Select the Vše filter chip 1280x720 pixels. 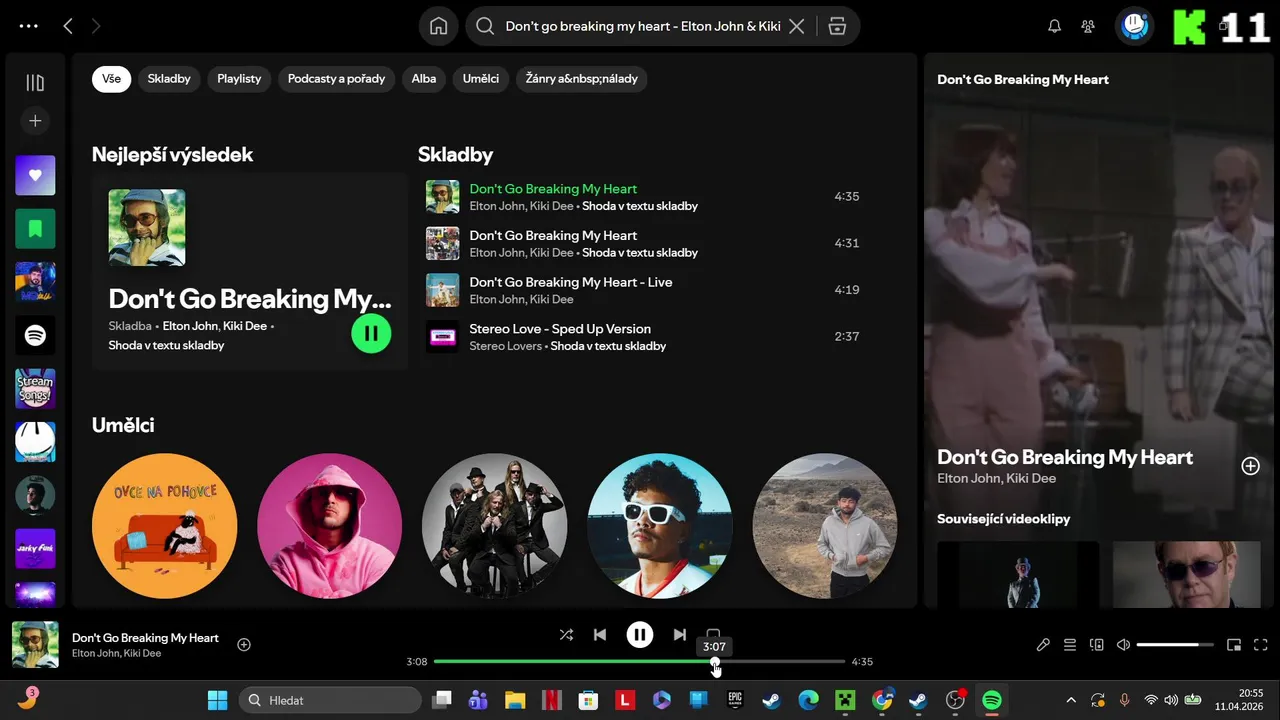(111, 79)
